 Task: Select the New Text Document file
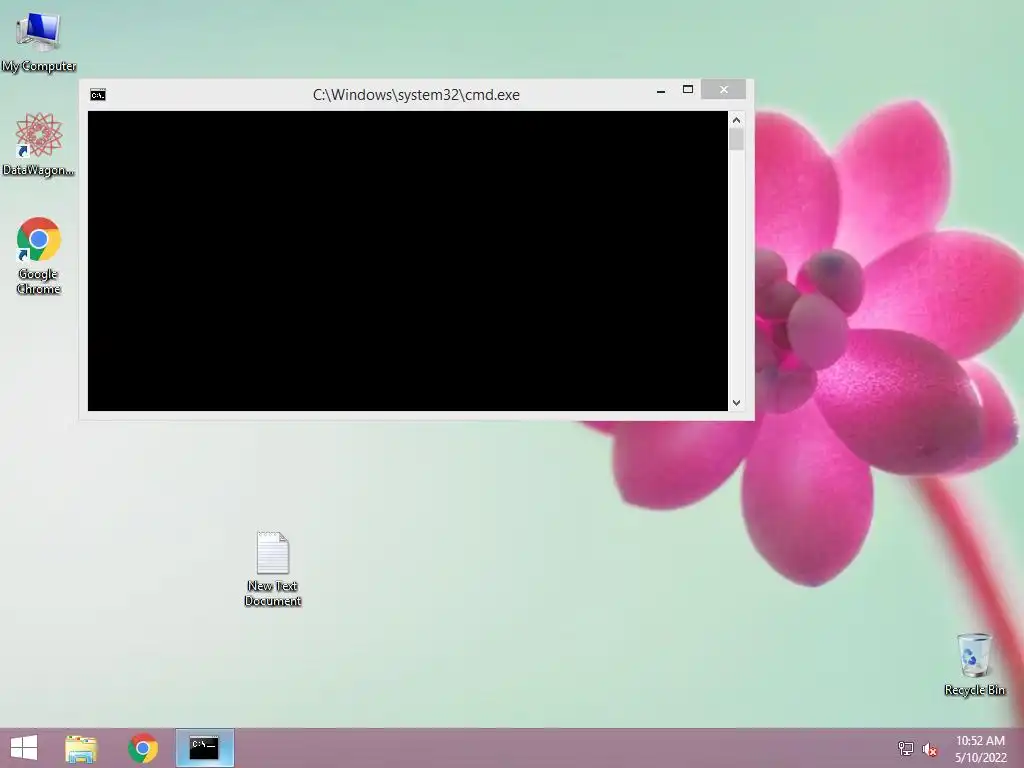tap(272, 569)
